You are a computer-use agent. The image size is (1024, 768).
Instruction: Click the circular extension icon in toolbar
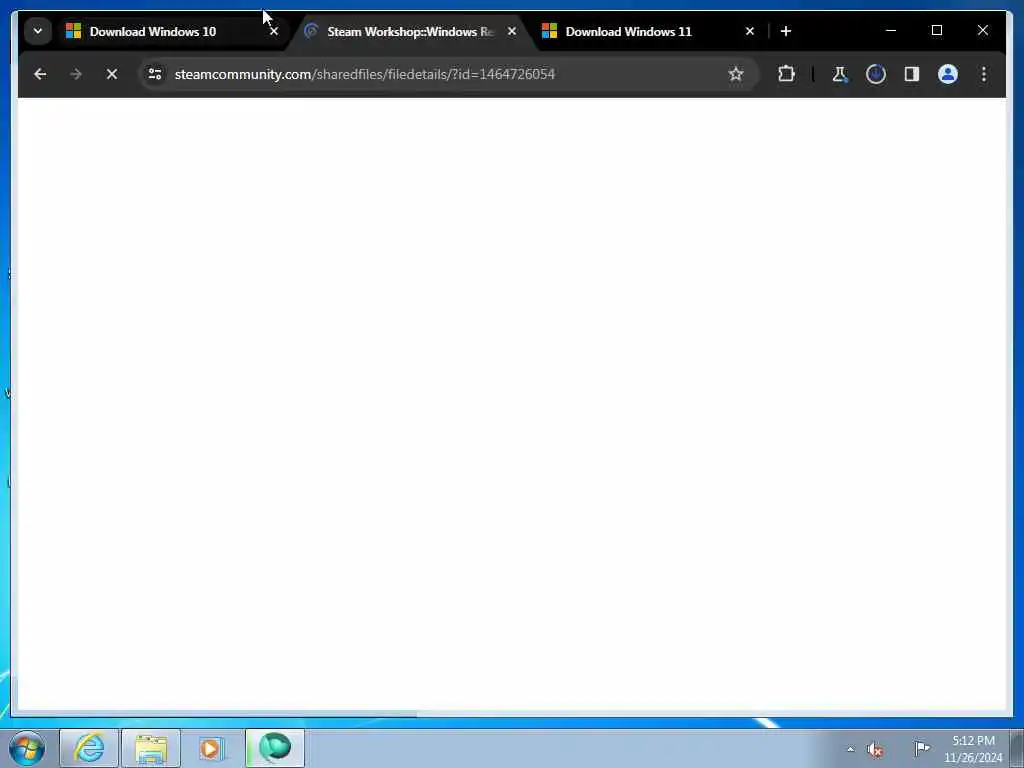(x=876, y=74)
